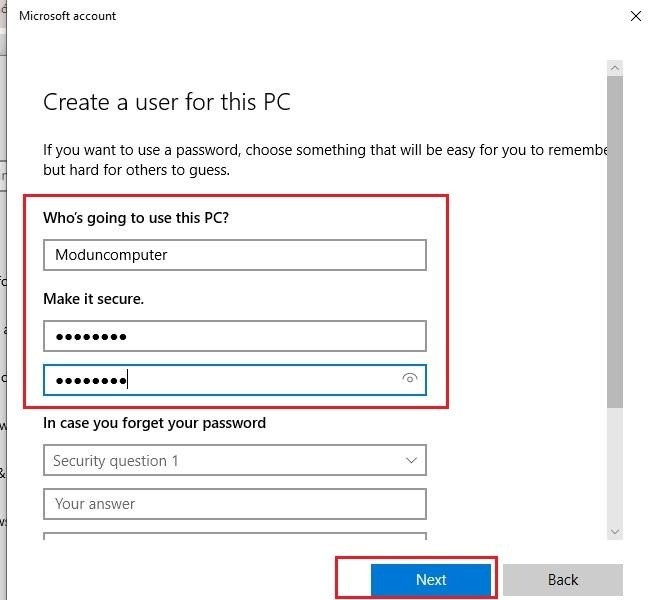Screen dimensions: 648x600
Task: Click the cut-off field below Your answer
Action: (235, 538)
